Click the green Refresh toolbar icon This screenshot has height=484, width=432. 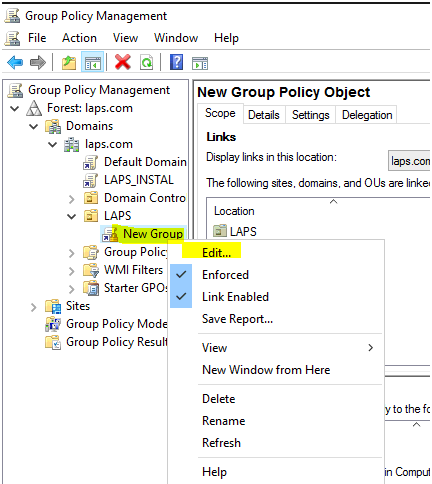click(x=147, y=62)
